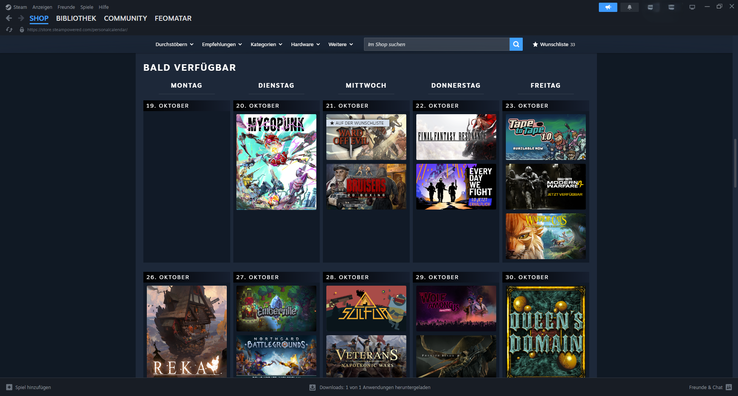This screenshot has height=396, width=738.
Task: Click the DONNERSTAG column header
Action: pos(456,86)
